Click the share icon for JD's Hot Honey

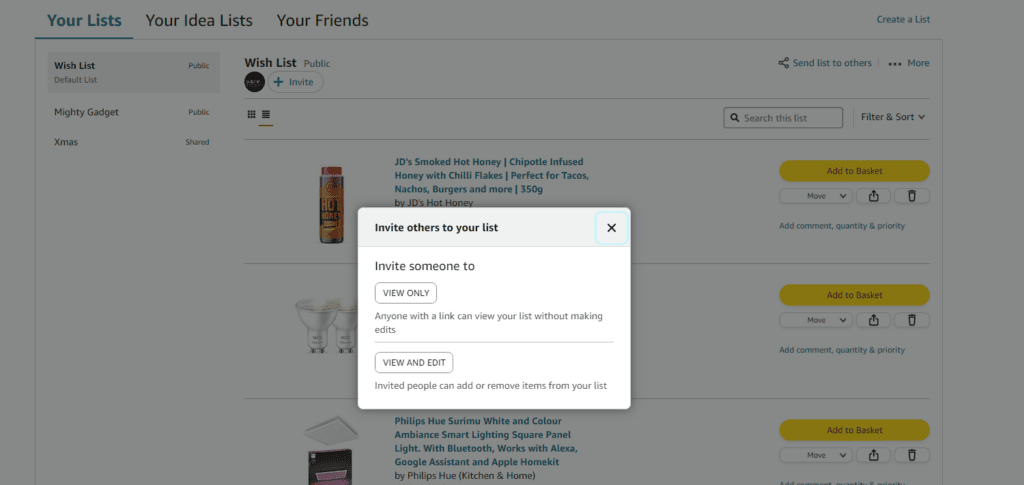873,196
